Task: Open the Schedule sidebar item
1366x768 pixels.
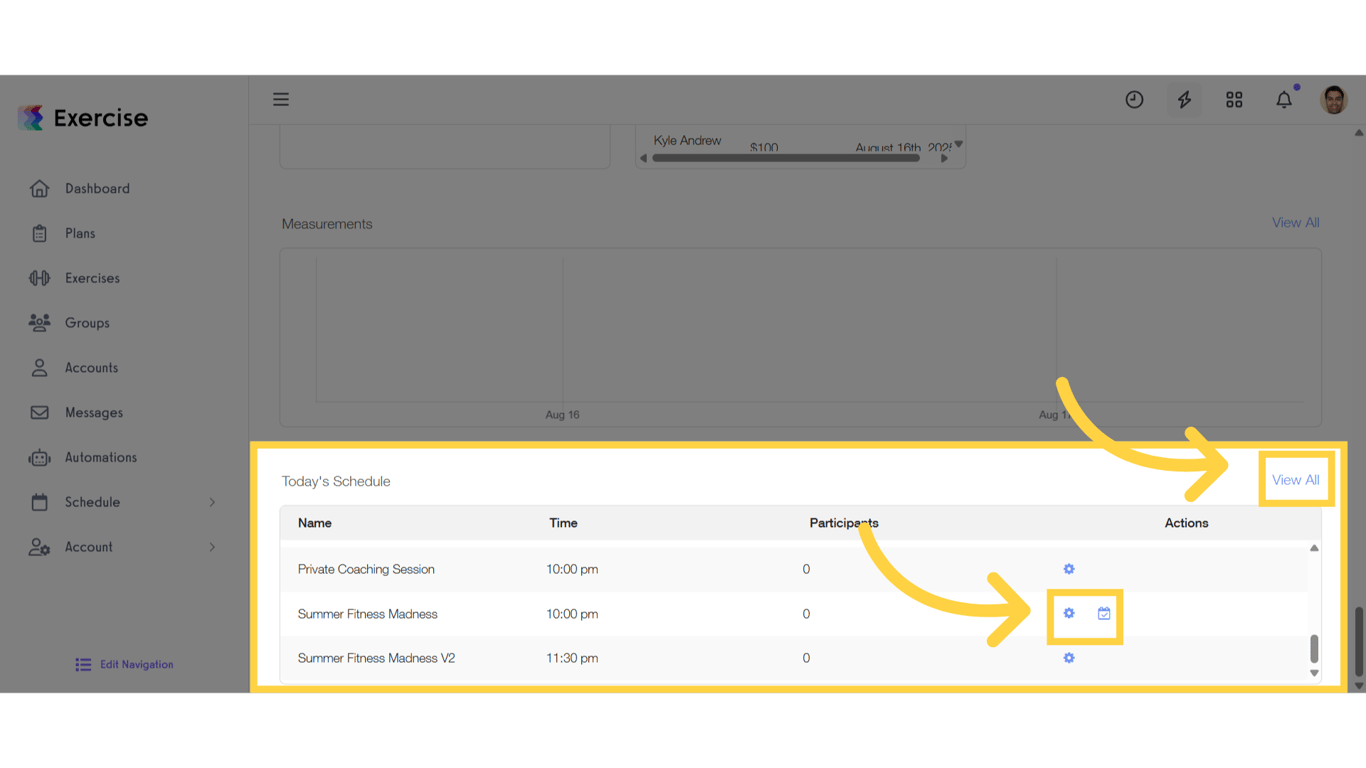Action: tap(92, 502)
